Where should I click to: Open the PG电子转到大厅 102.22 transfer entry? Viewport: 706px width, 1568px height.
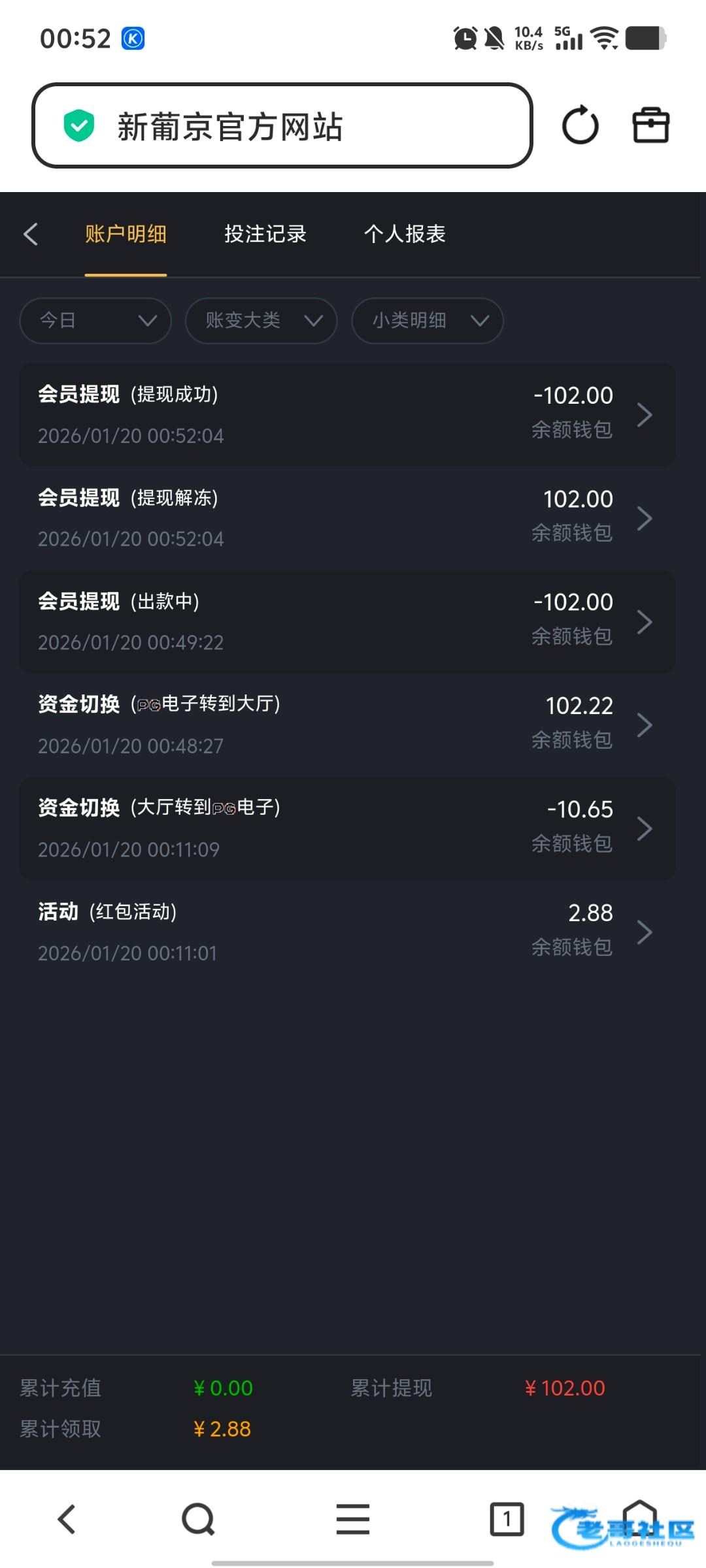coord(346,725)
